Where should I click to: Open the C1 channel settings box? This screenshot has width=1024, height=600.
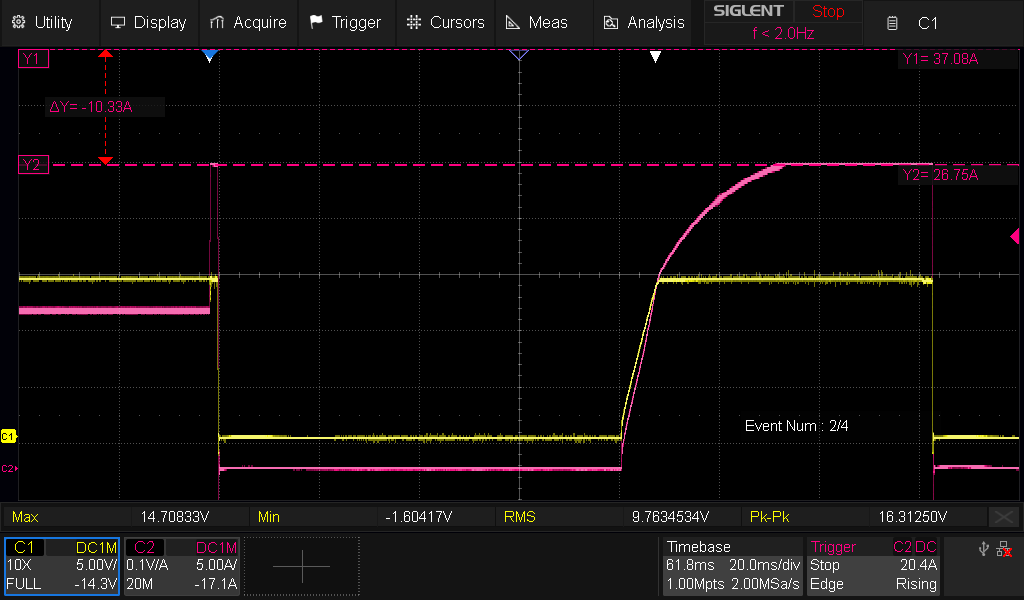62,566
